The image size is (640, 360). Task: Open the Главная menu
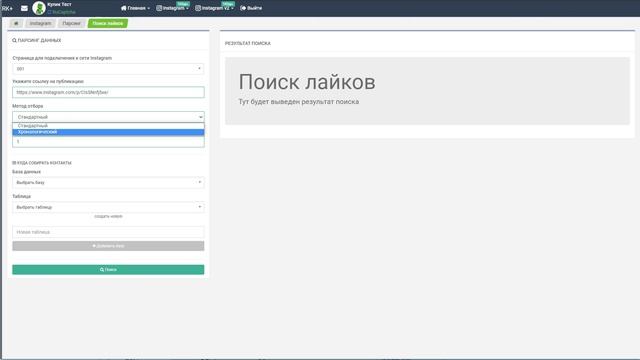coord(135,8)
